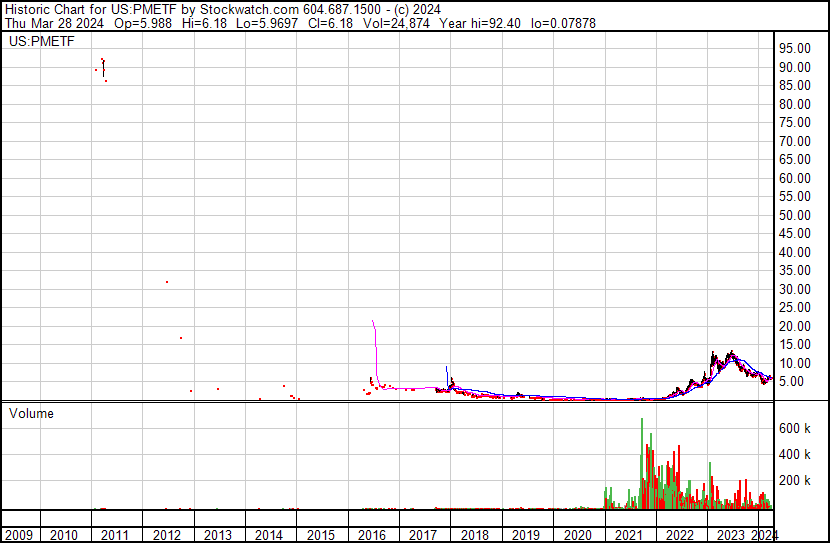Select the 2011 year marker on the time axis

tap(115, 535)
